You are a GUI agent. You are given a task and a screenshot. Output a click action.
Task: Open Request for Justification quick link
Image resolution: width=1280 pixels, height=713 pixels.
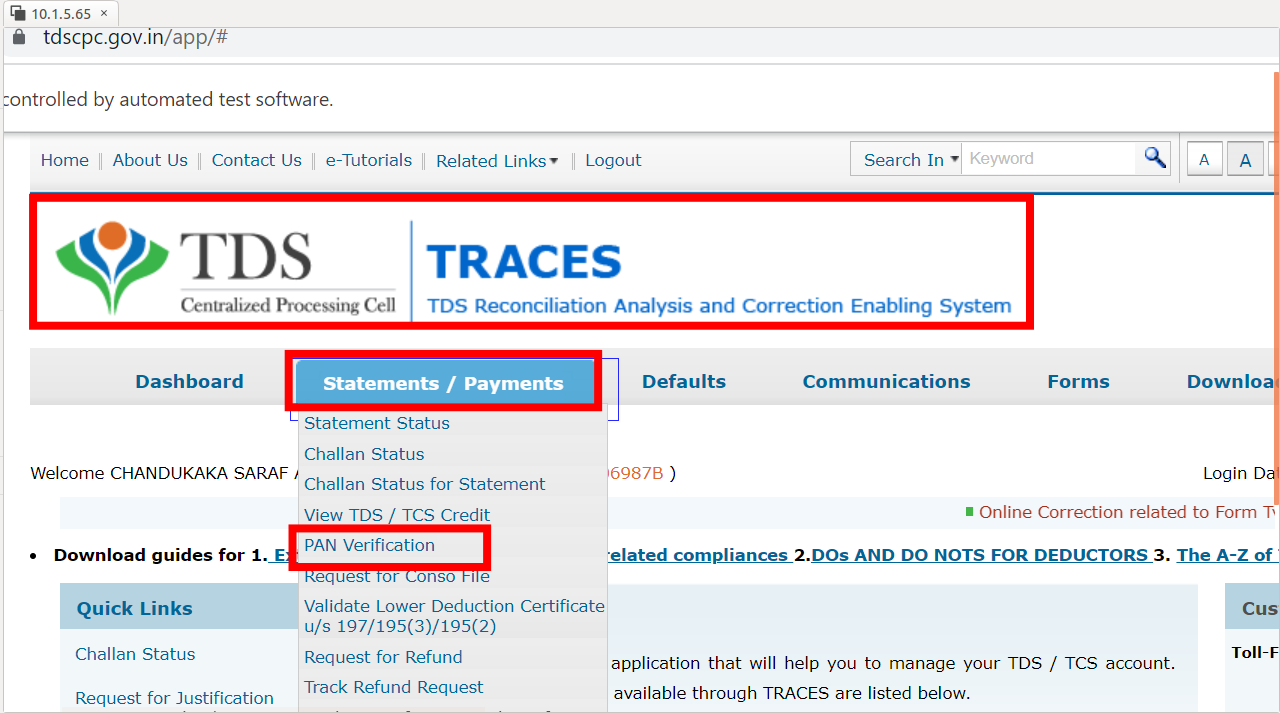pos(174,698)
